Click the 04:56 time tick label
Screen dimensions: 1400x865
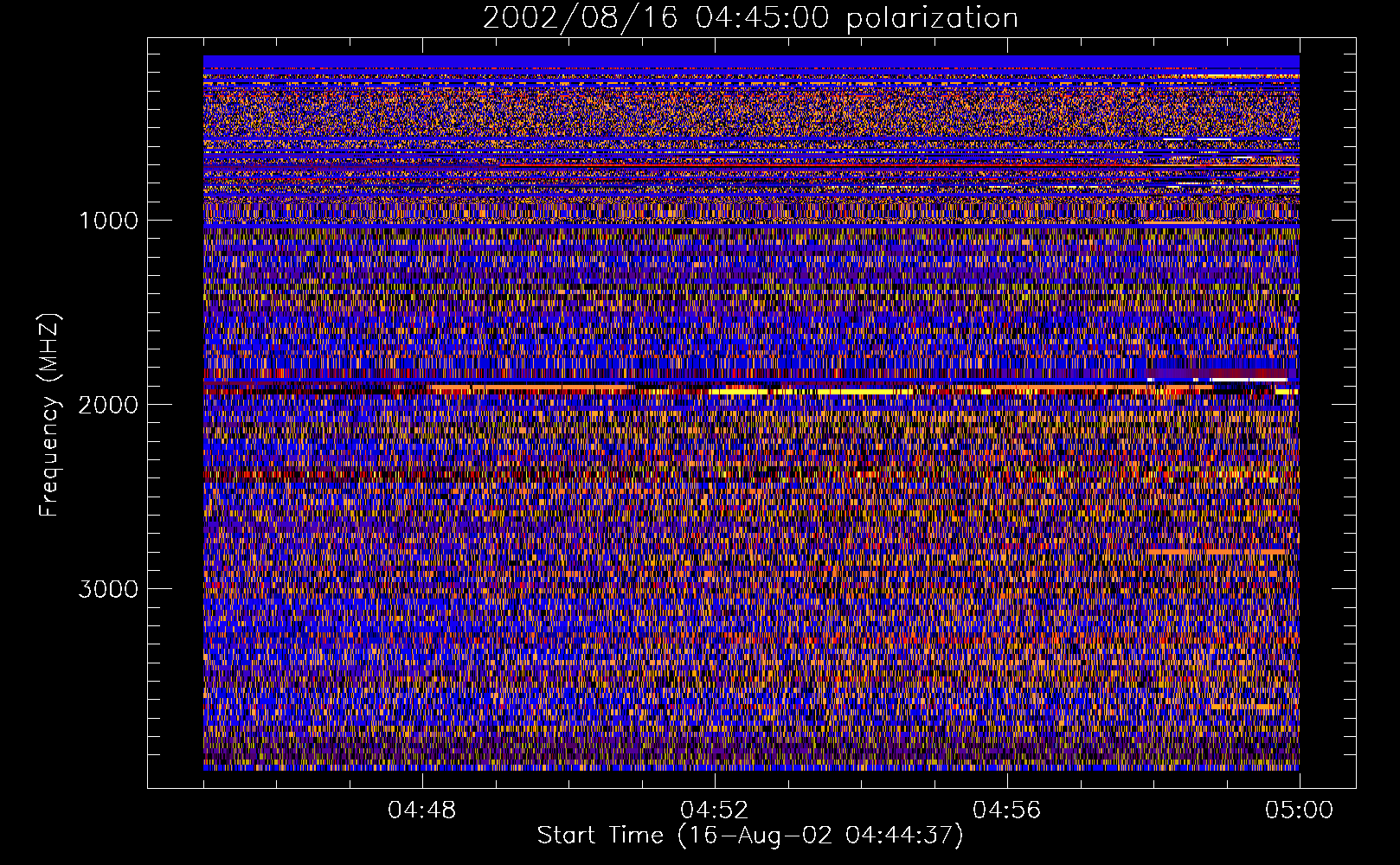[1007, 811]
